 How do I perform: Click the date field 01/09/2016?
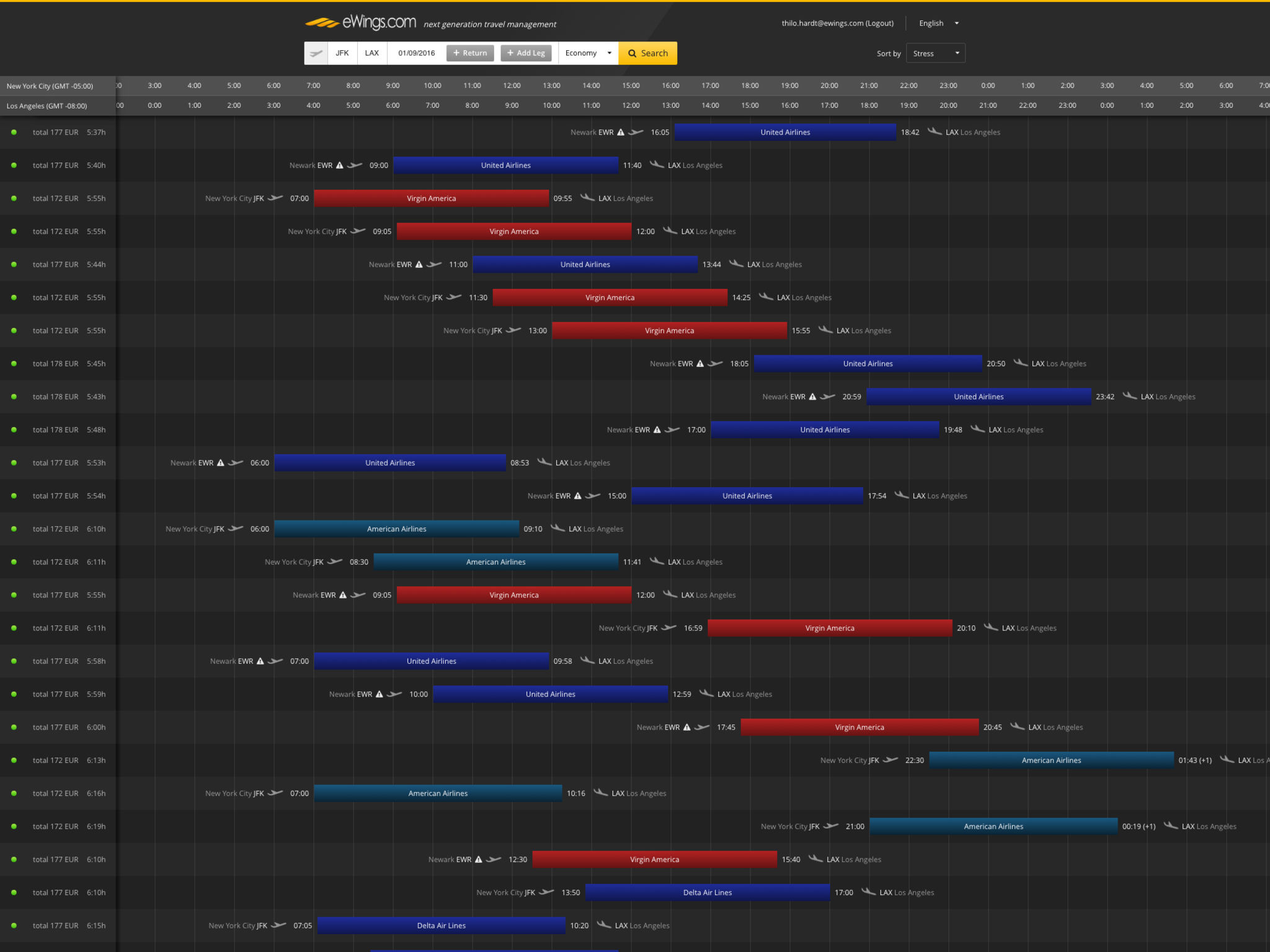(x=417, y=53)
